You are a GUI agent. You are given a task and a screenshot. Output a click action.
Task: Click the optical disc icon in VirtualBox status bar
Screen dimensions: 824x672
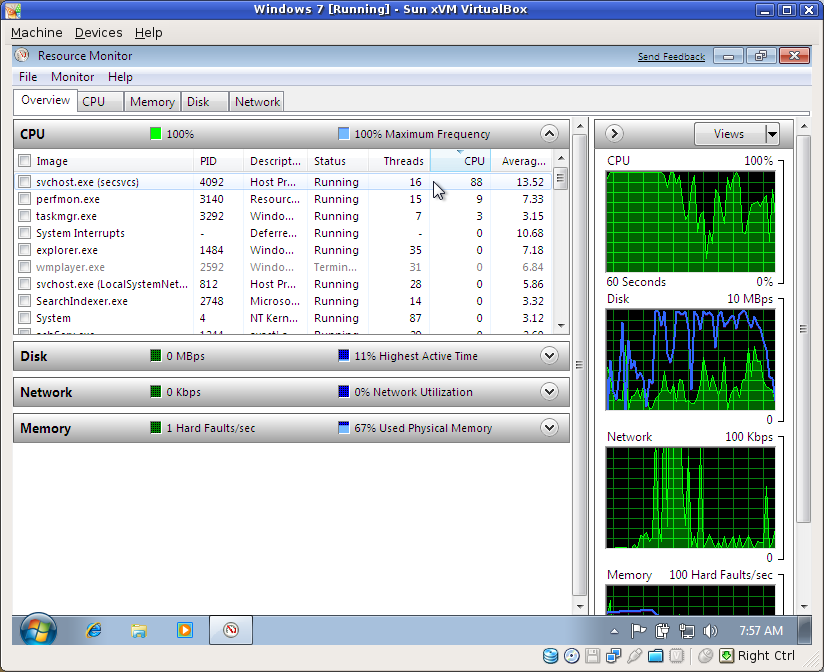[x=572, y=655]
